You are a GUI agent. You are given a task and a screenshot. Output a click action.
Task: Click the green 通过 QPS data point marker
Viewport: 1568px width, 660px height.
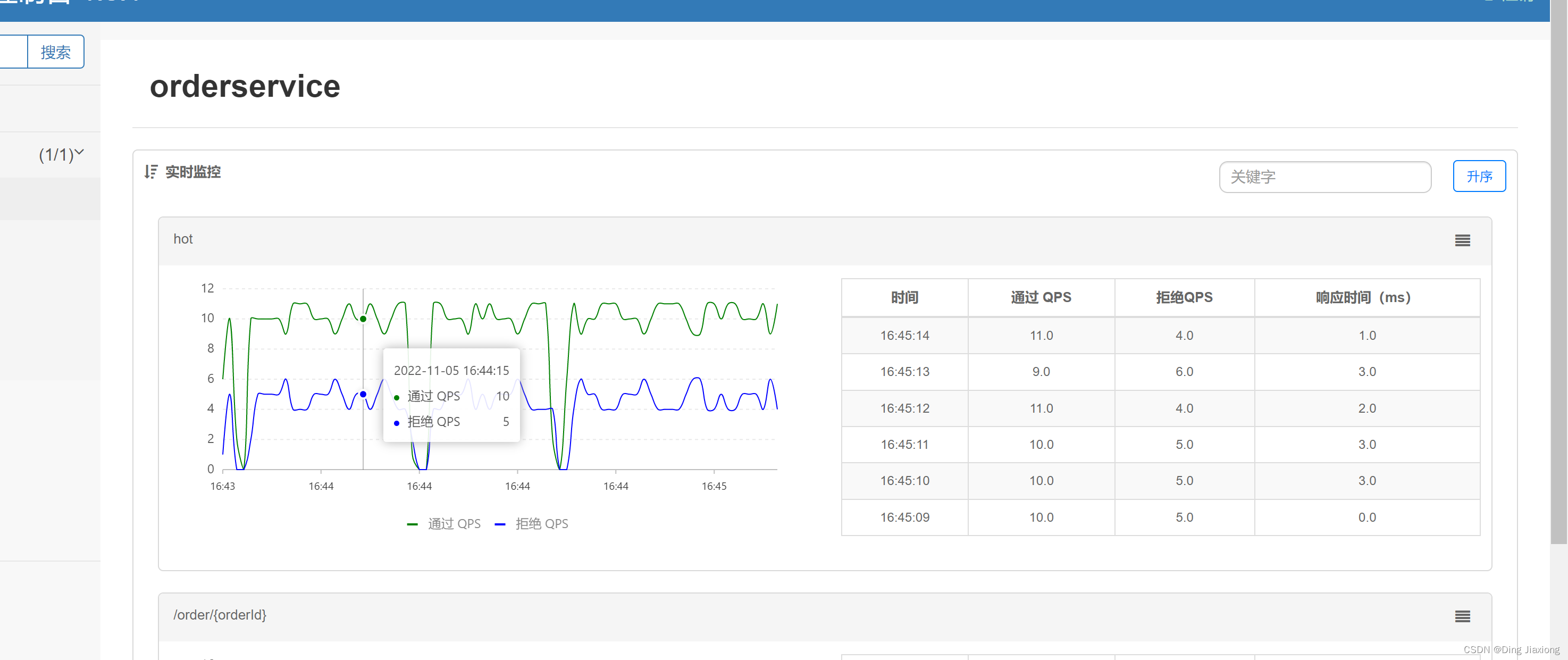(x=363, y=319)
